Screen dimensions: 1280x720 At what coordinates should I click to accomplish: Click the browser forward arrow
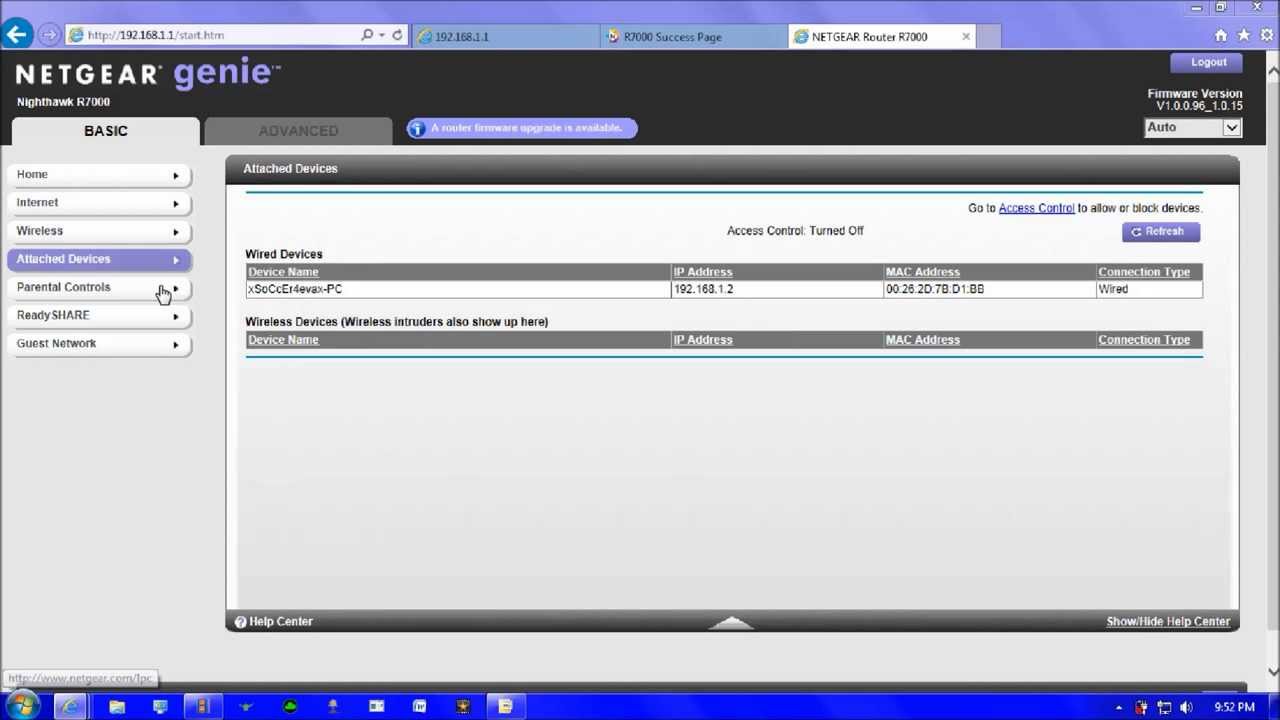(49, 35)
